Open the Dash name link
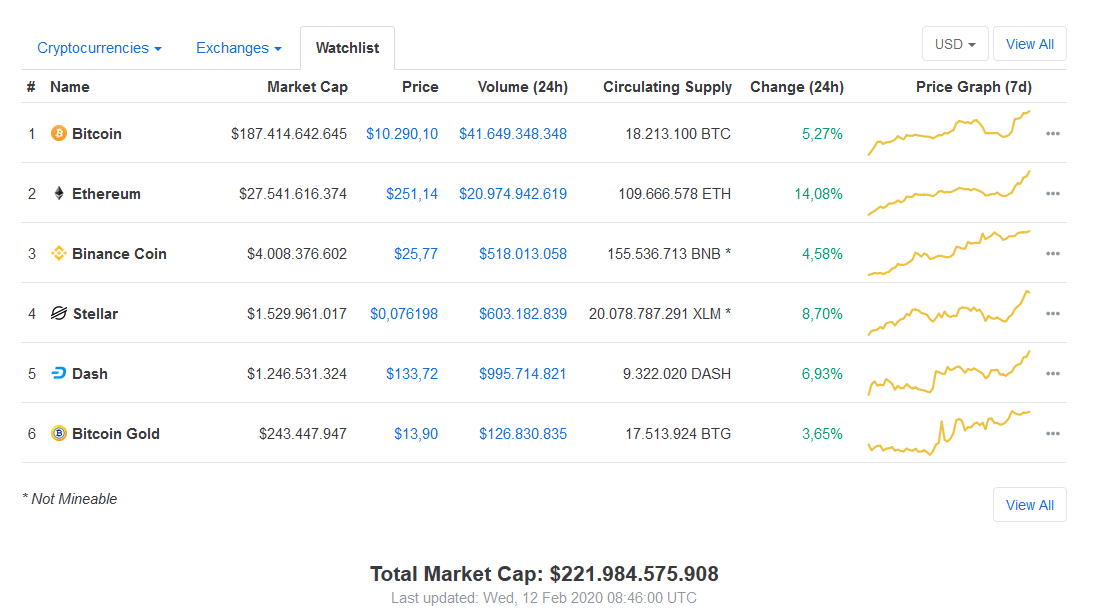The width and height of the screenshot is (1105, 615). point(89,373)
